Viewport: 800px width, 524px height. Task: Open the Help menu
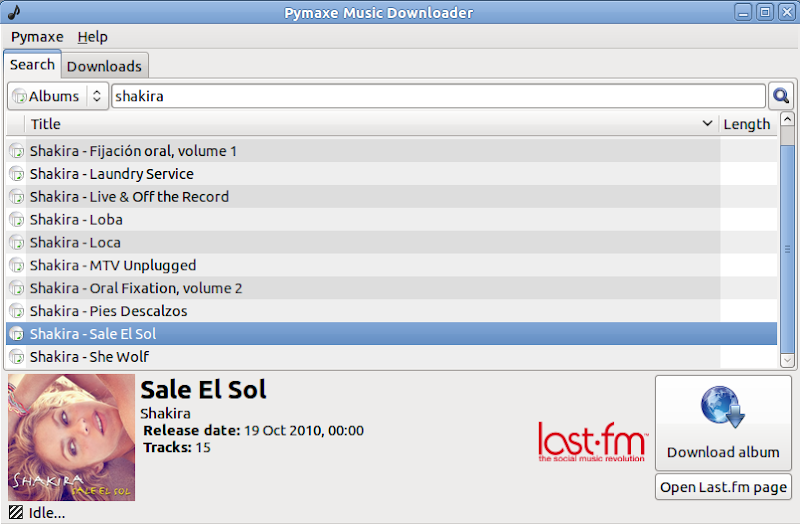pyautogui.click(x=92, y=37)
